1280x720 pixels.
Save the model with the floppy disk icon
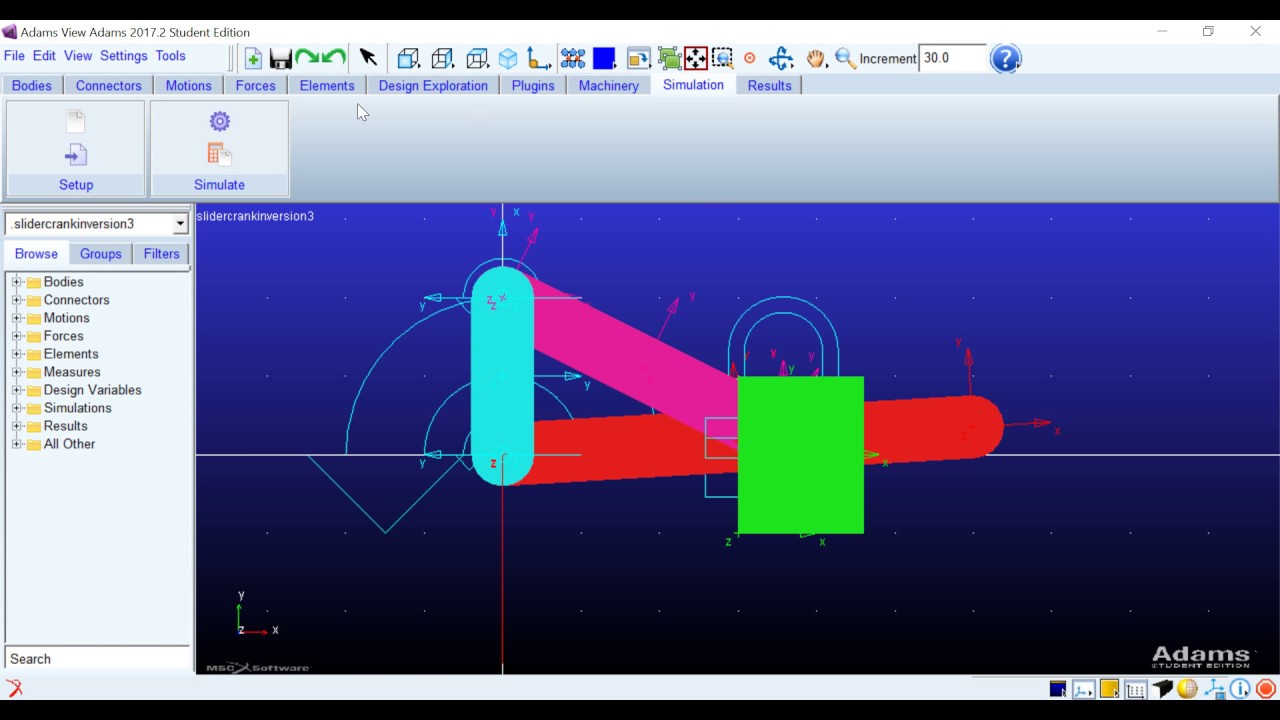[280, 59]
